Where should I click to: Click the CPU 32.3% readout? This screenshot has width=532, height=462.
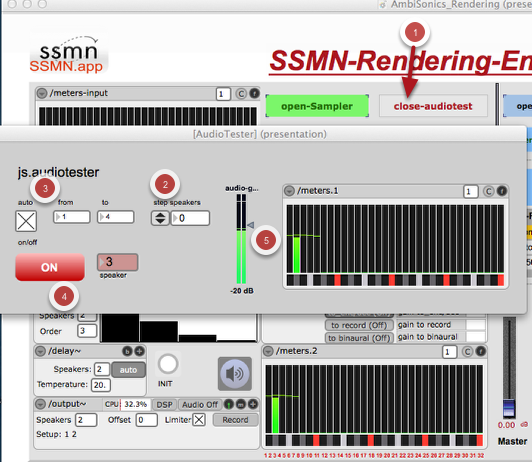coord(135,404)
